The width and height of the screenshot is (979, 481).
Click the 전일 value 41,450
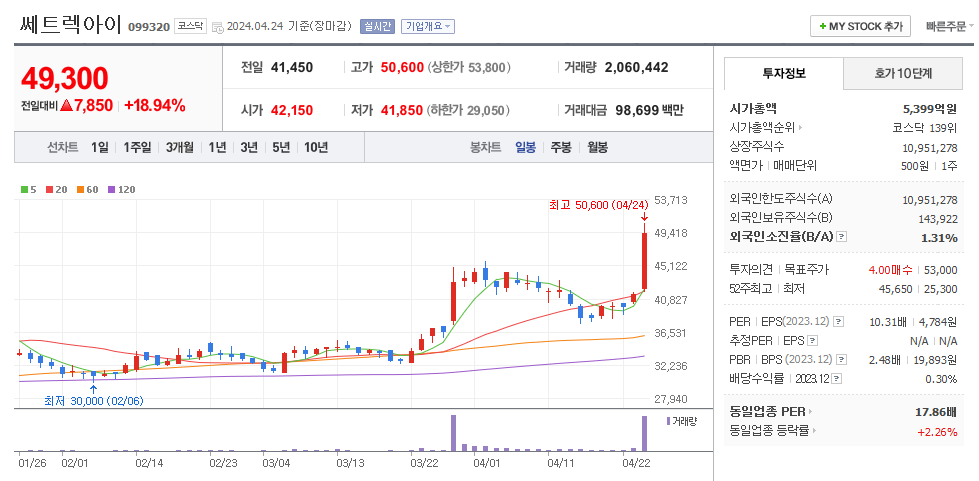coord(292,67)
